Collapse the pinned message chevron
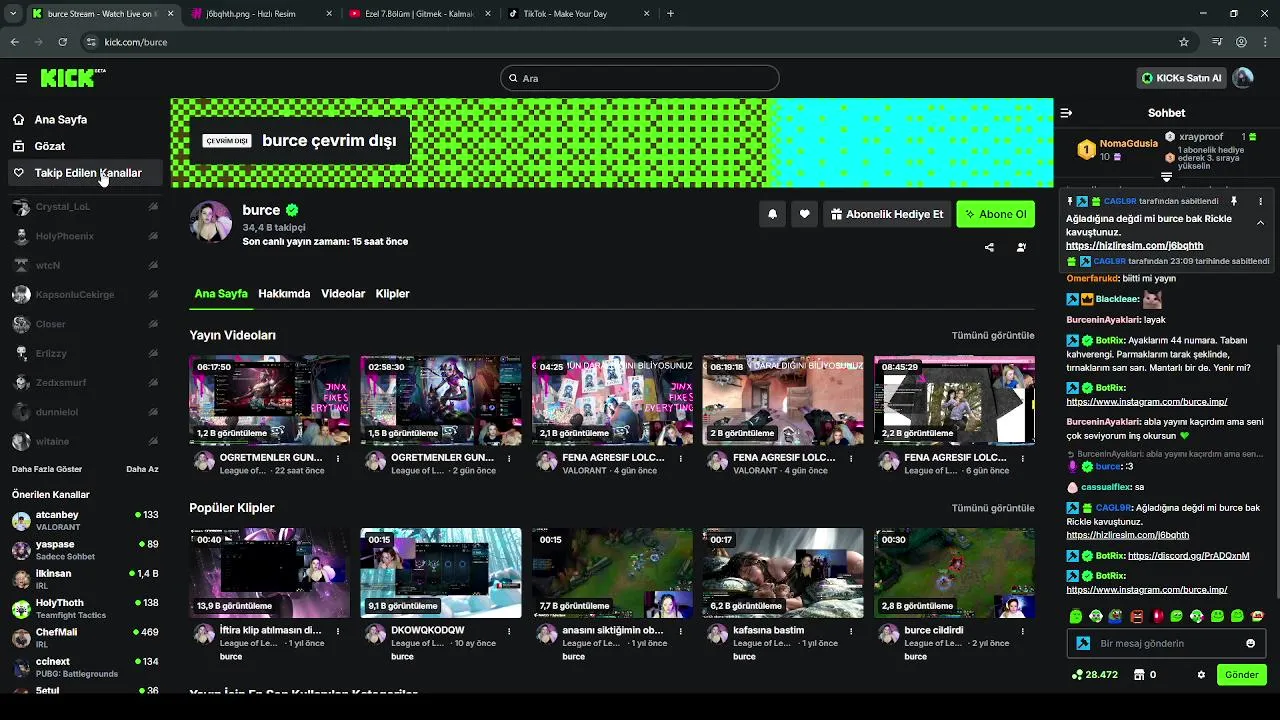1280x720 pixels. coord(1260,223)
